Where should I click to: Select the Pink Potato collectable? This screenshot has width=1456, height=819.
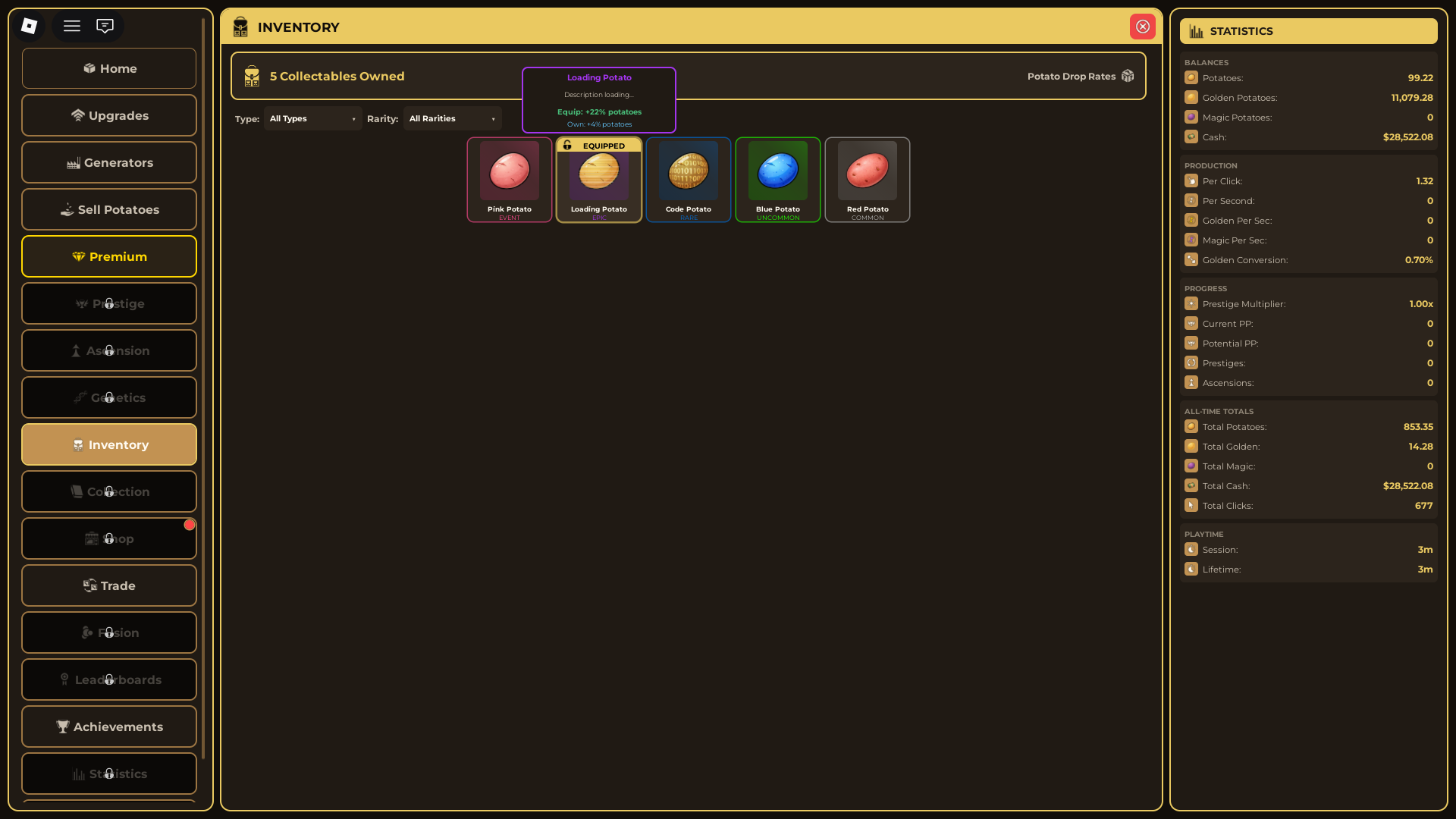[510, 180]
